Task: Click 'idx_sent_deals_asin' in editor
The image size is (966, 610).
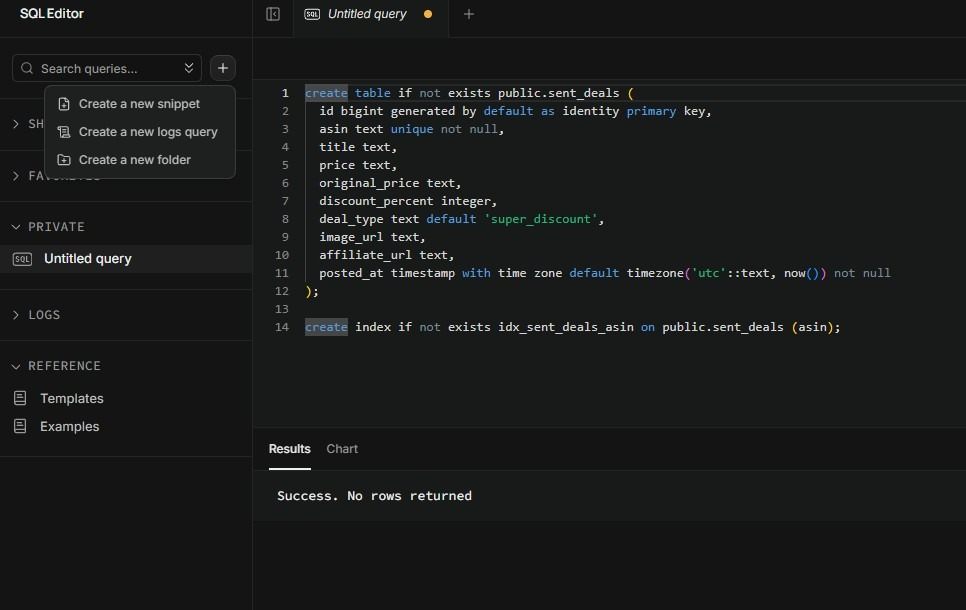Action: (x=566, y=327)
